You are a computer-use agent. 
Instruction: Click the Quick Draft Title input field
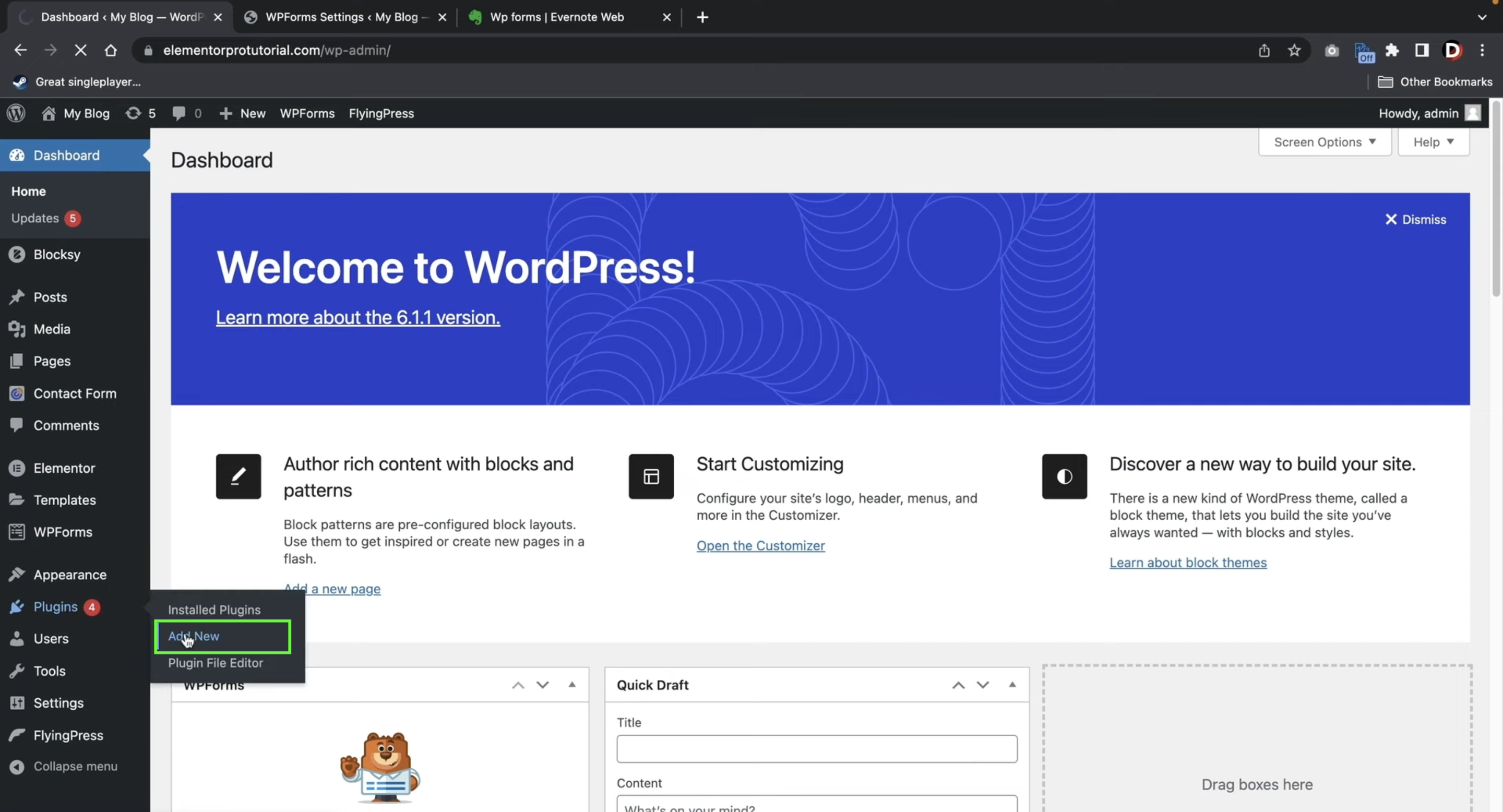(x=816, y=748)
